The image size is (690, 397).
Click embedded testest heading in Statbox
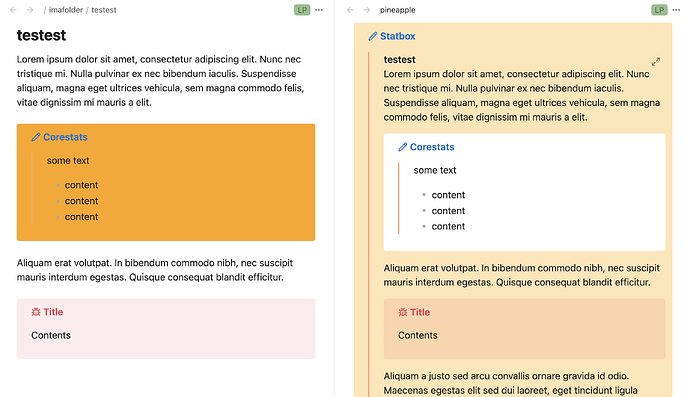pos(400,59)
